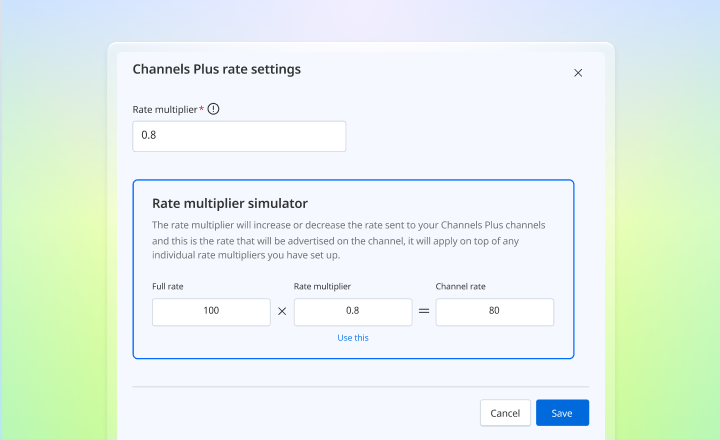Focus the top Rate multiplier input field
This screenshot has width=720, height=440.
click(x=239, y=136)
